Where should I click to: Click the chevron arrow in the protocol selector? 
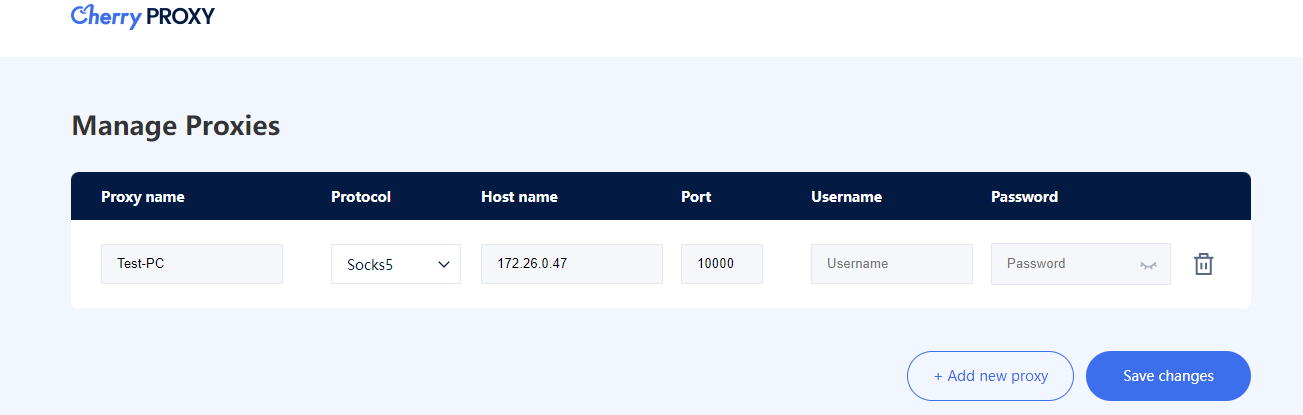443,264
